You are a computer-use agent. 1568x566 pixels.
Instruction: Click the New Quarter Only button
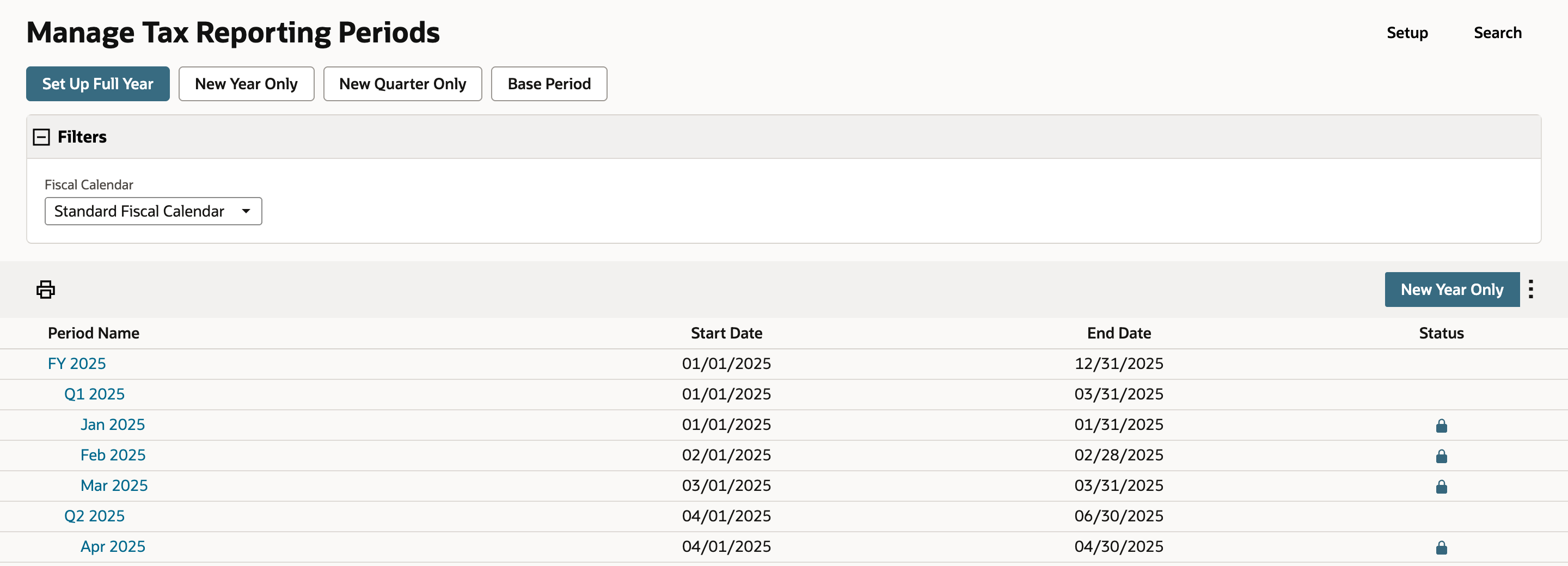pyautogui.click(x=402, y=84)
